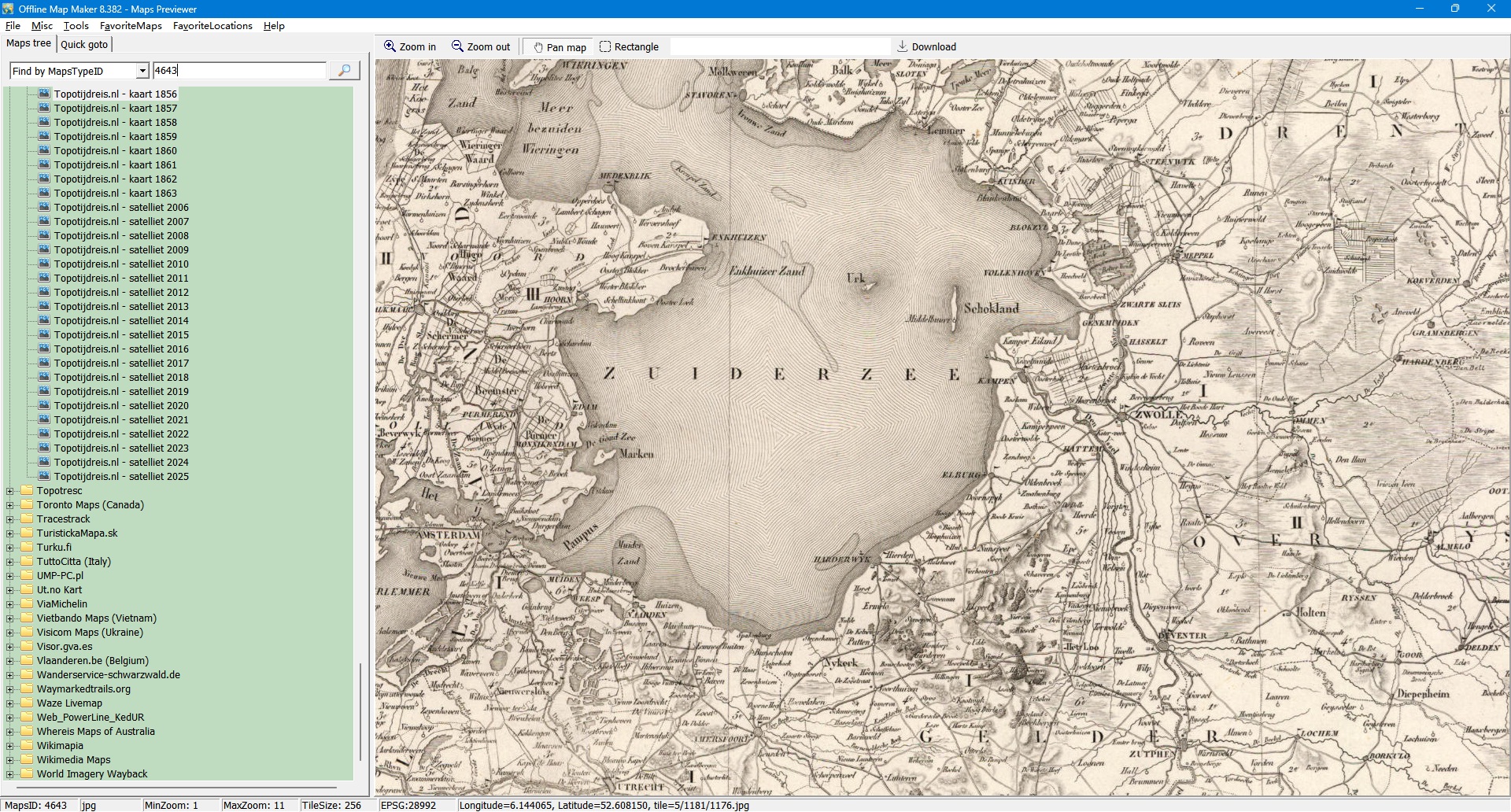Switch to the Maps tree tab

click(29, 43)
